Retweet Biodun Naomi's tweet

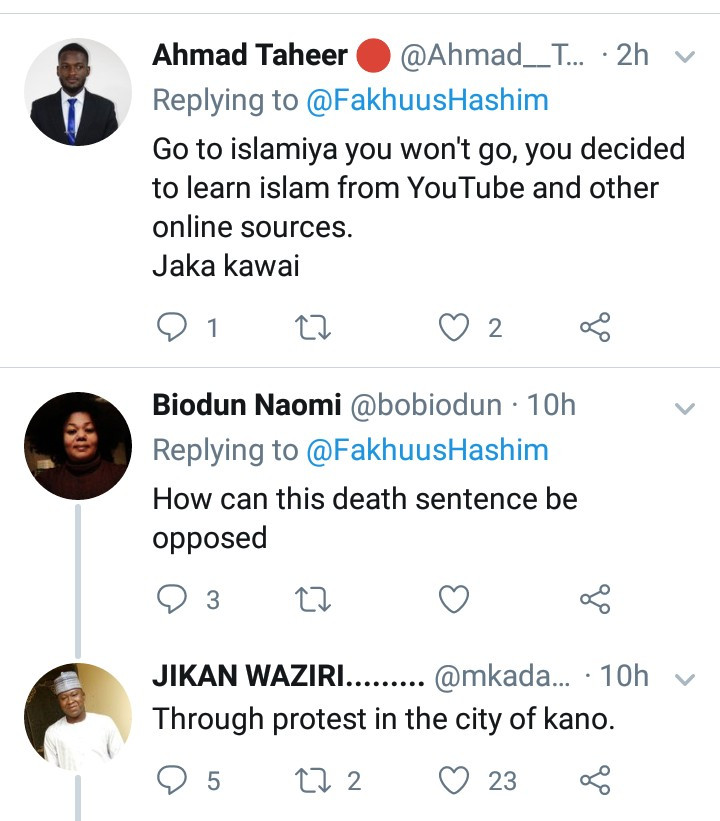(314, 599)
